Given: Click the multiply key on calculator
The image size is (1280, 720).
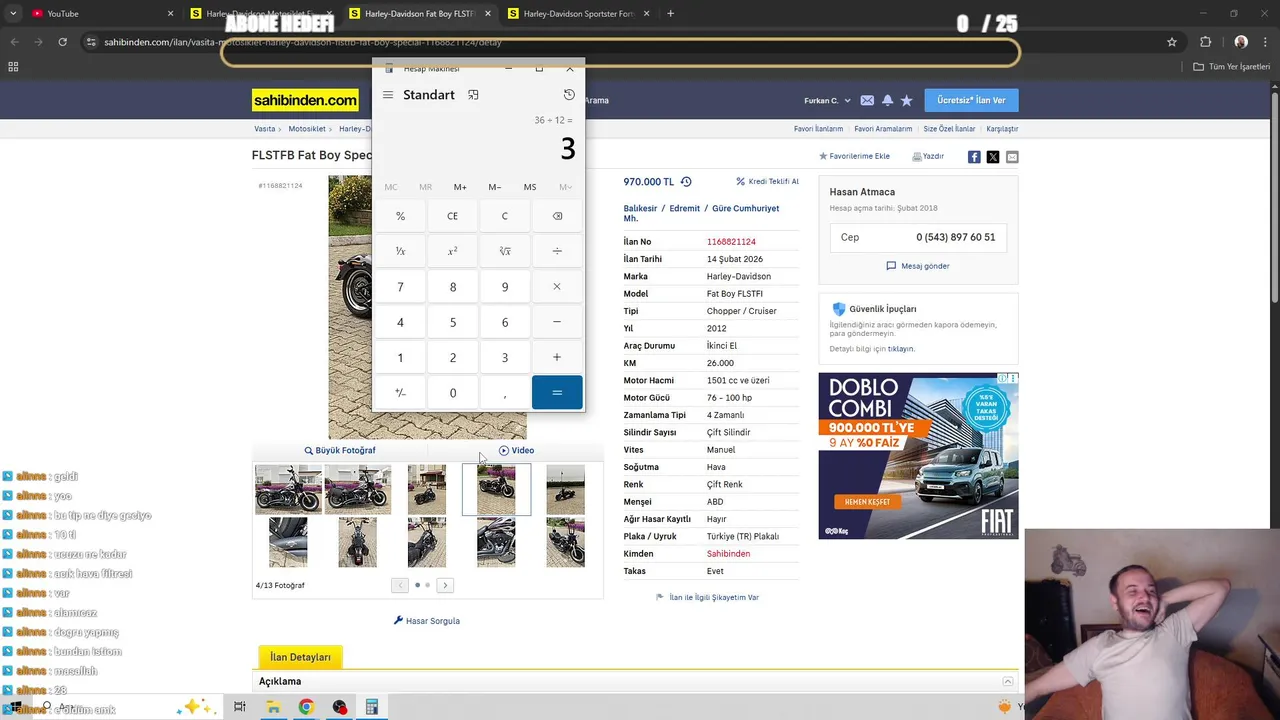Looking at the screenshot, I should click(x=557, y=287).
